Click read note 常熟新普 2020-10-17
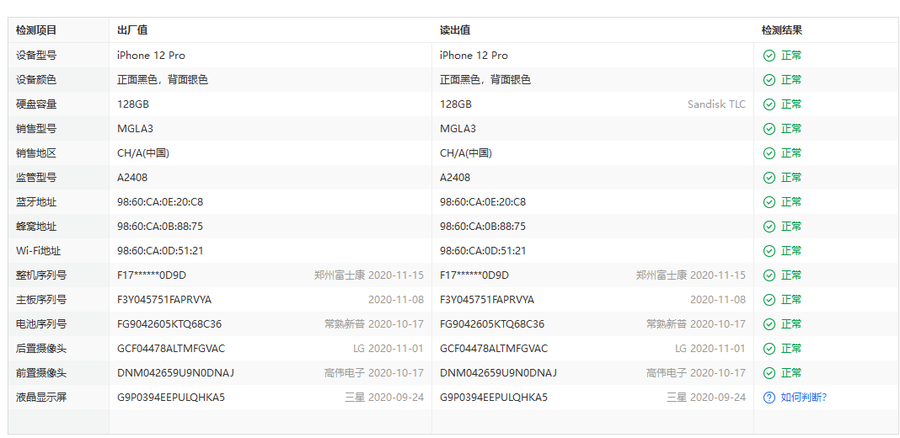The width and height of the screenshot is (900, 438). tap(696, 324)
